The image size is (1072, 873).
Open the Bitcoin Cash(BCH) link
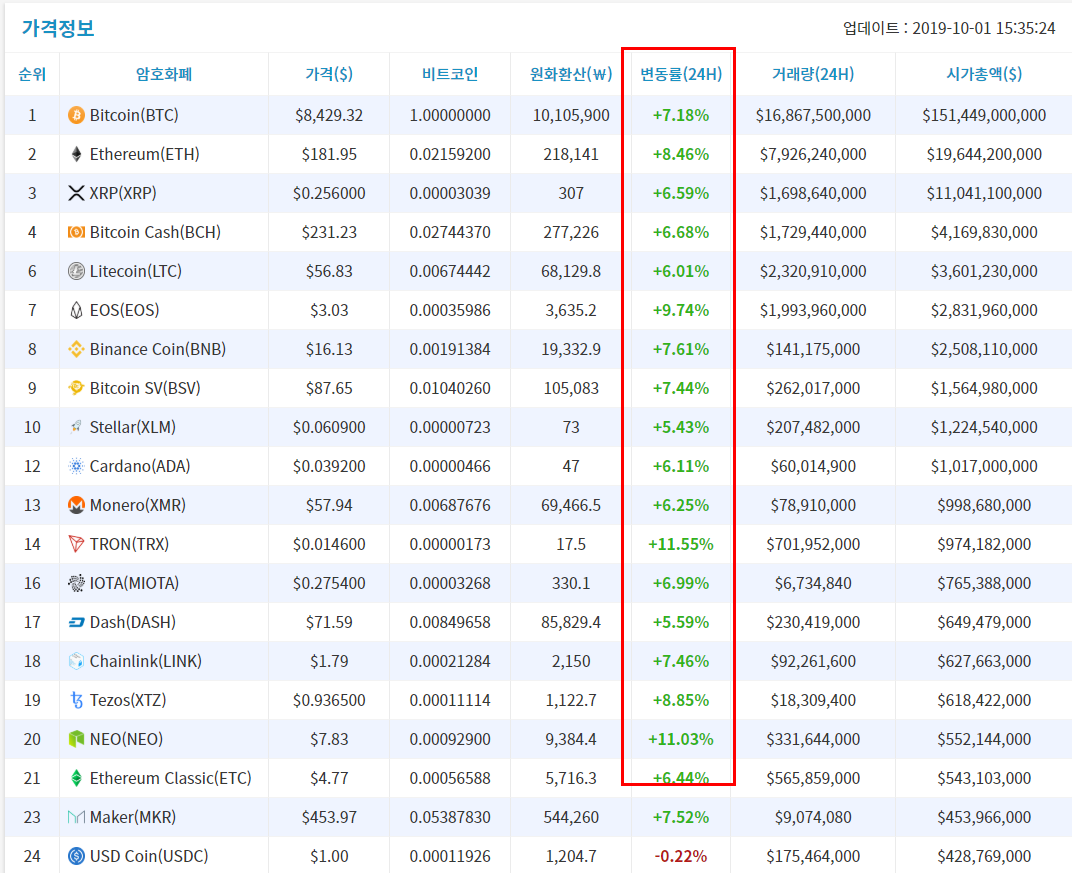point(155,232)
